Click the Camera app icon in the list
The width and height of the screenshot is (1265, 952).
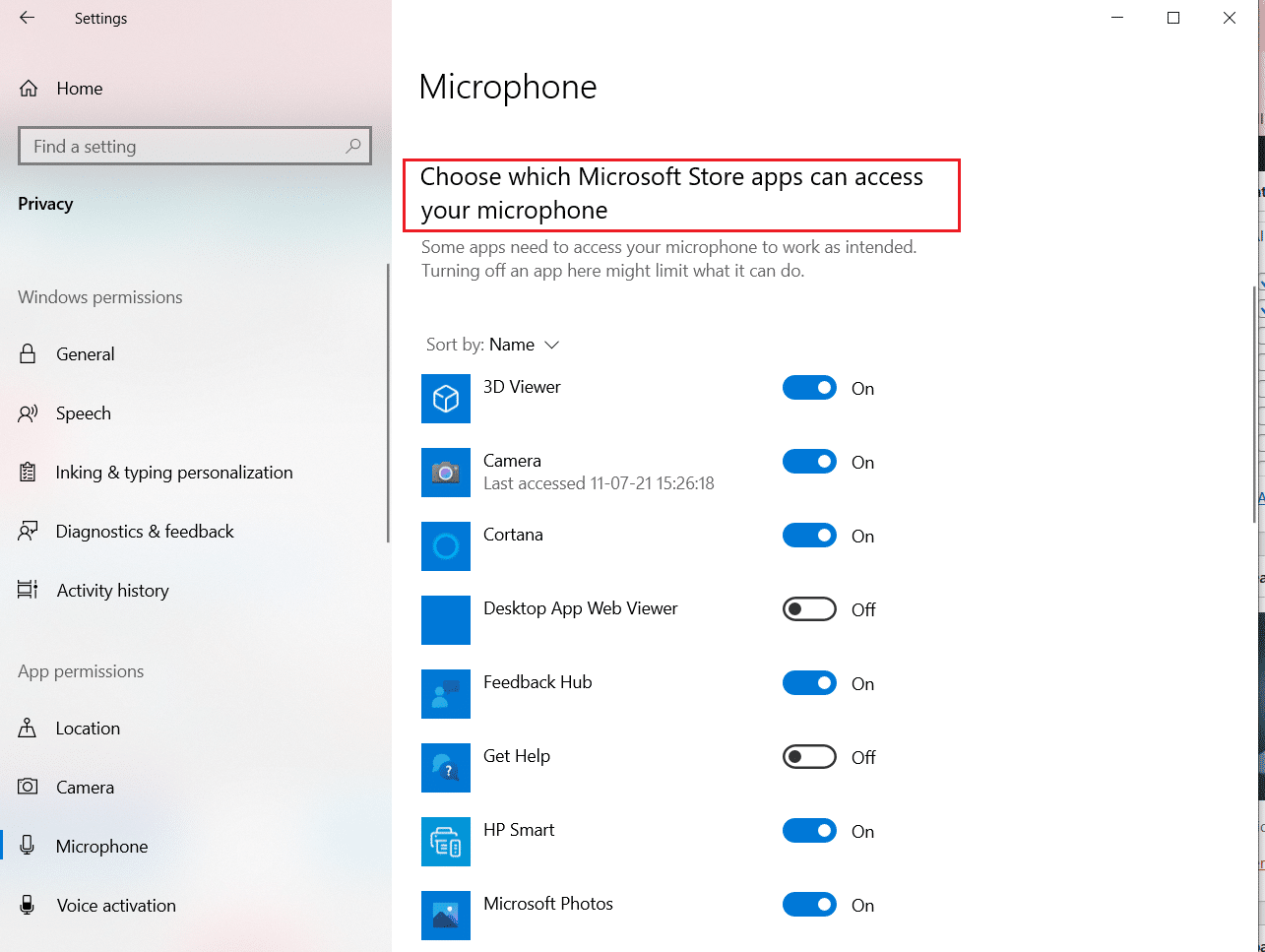pyautogui.click(x=446, y=473)
